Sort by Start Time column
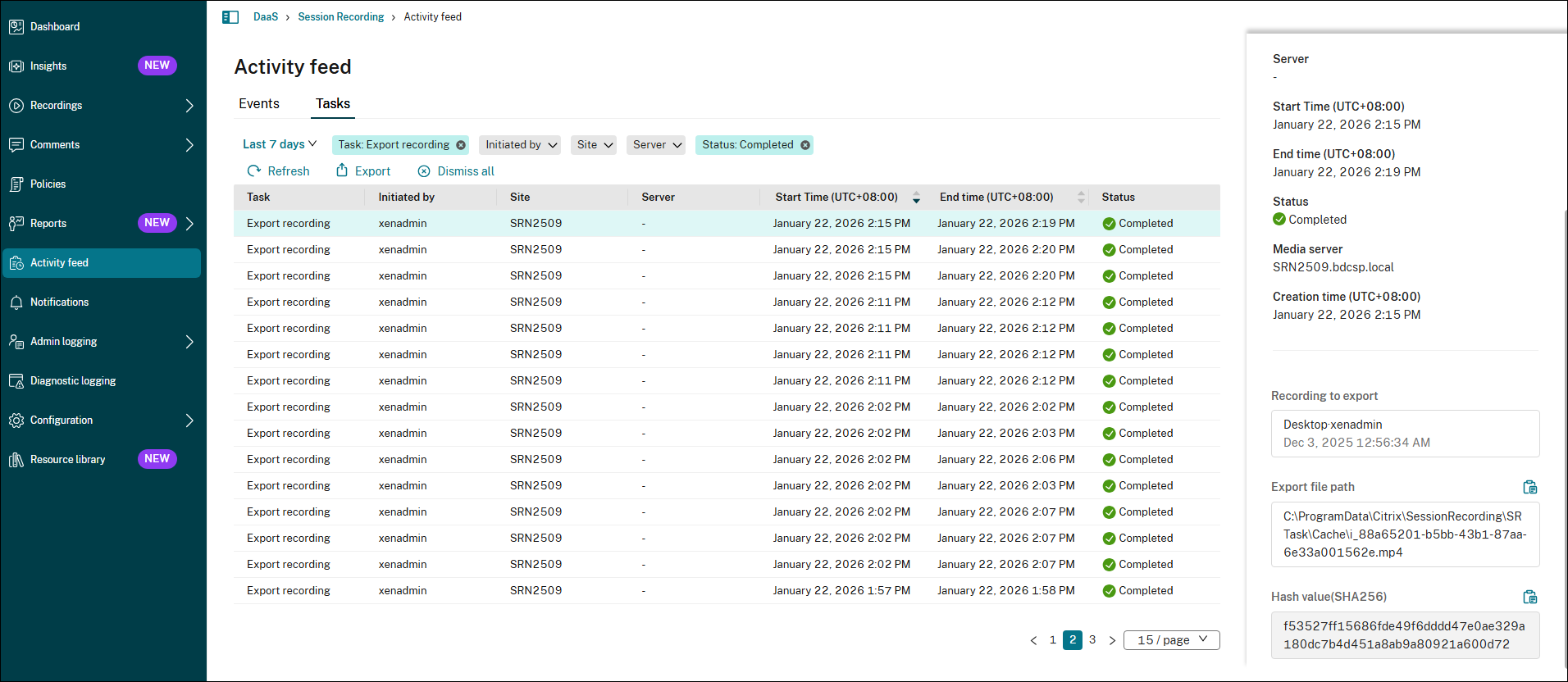This screenshot has height=682, width=1568. (916, 198)
